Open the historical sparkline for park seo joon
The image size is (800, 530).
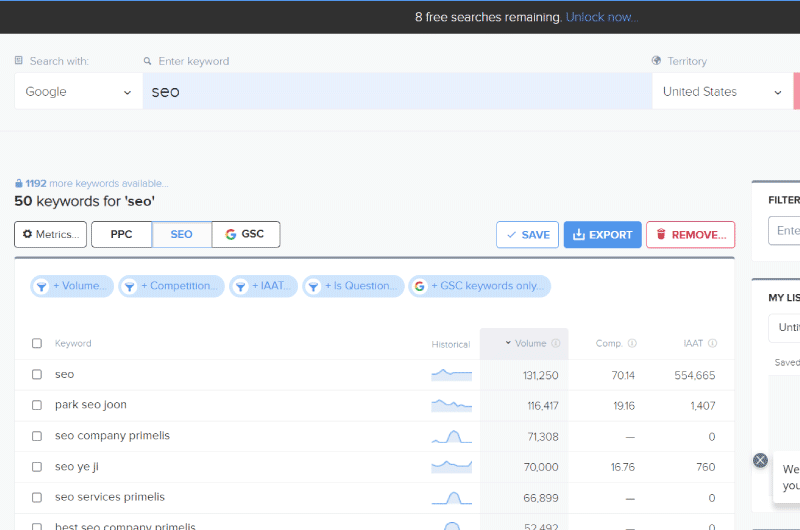pos(452,406)
